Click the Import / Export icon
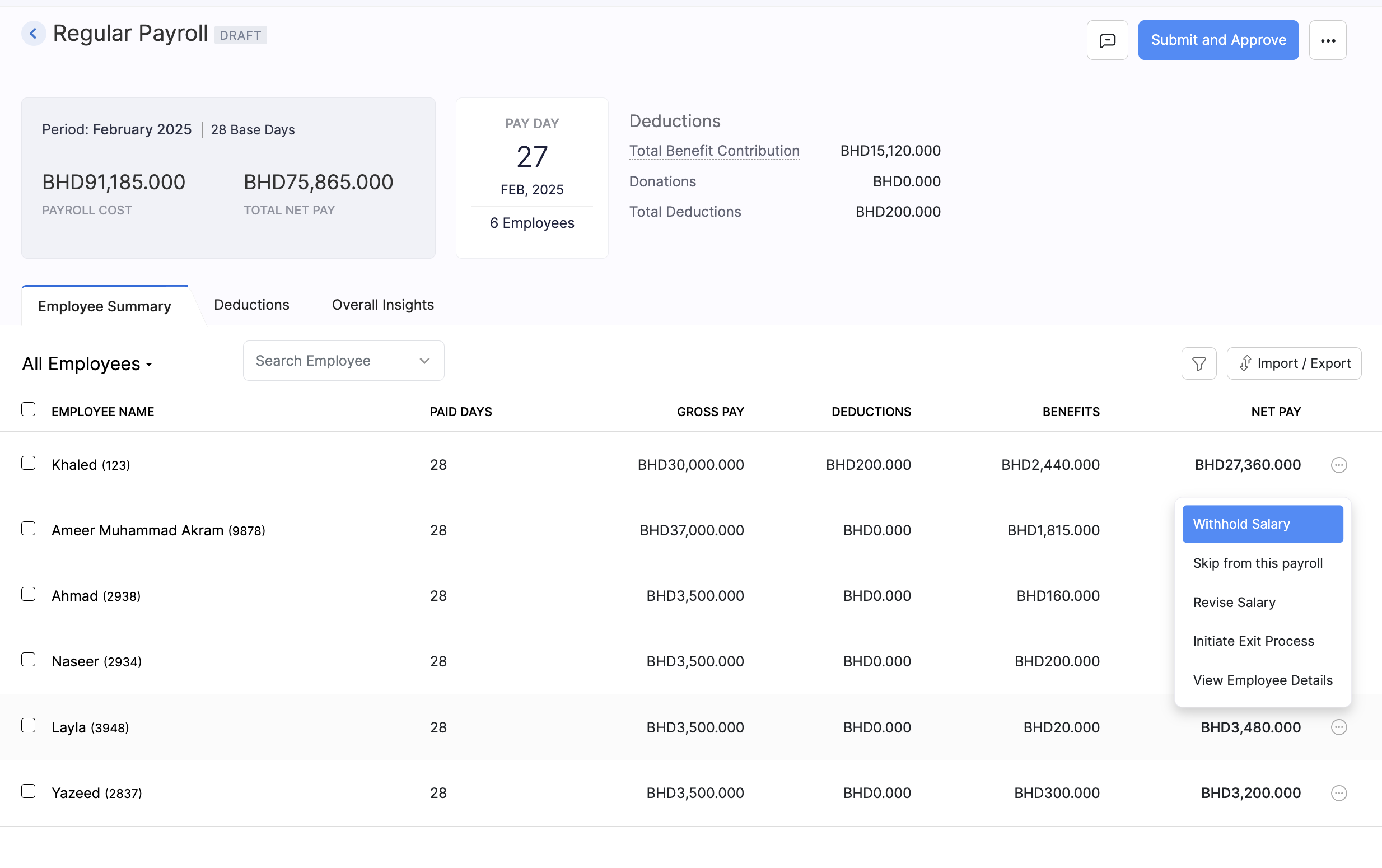The image size is (1382, 868). [1294, 363]
